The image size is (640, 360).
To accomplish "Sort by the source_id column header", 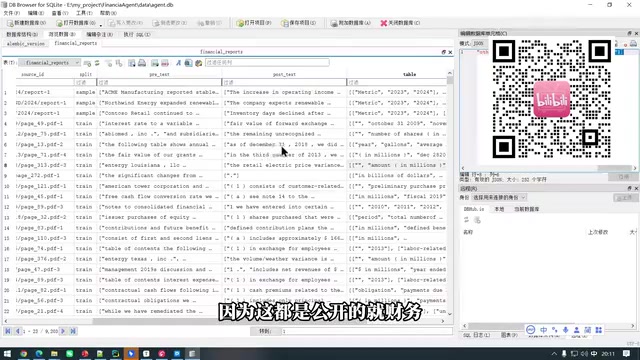I will coord(32,74).
